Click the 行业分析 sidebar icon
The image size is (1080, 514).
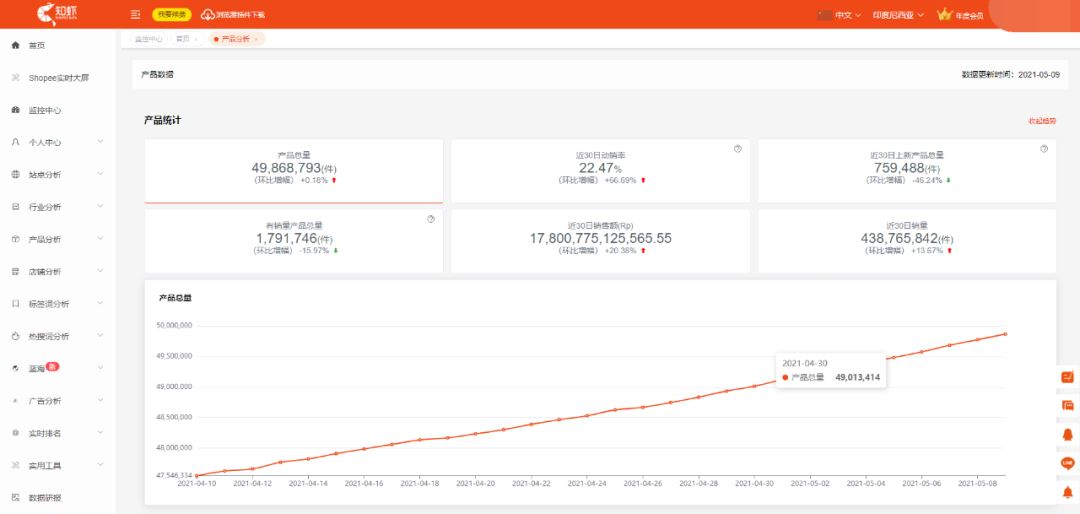15,207
